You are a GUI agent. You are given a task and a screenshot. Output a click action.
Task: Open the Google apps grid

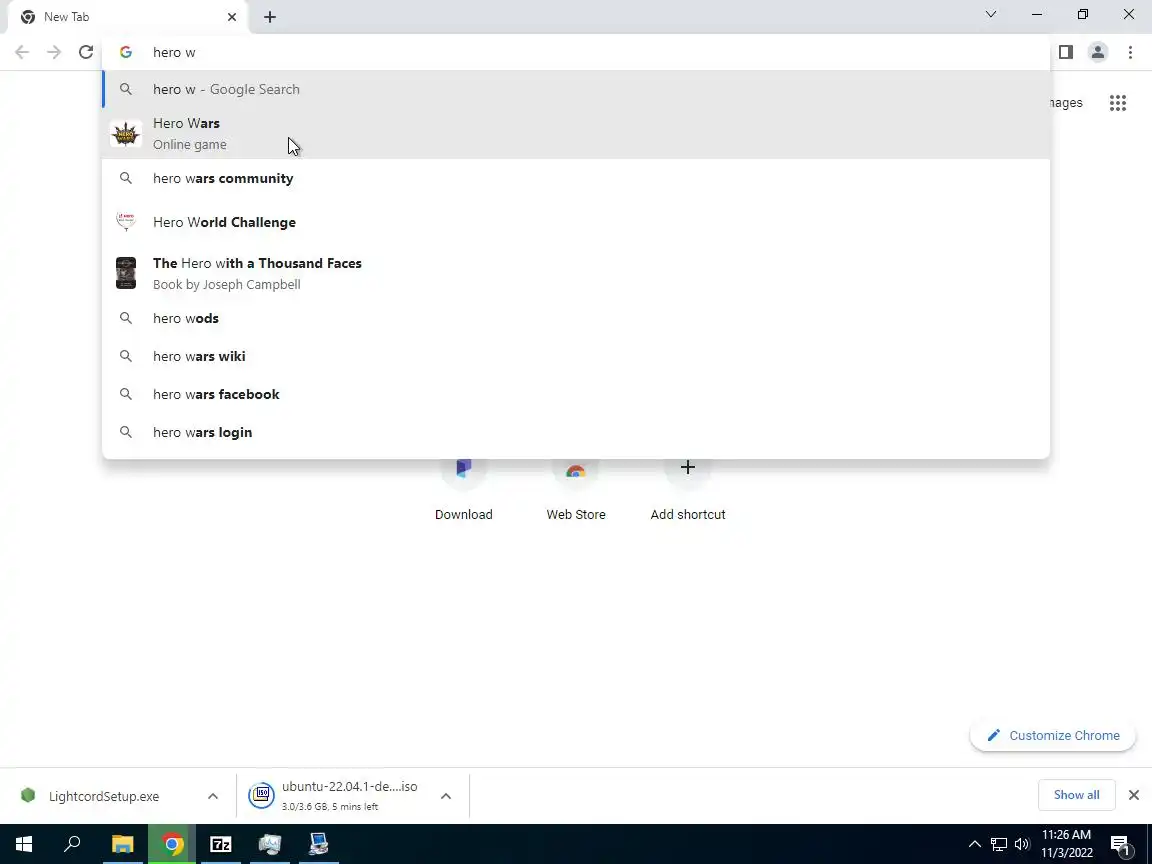click(1117, 103)
